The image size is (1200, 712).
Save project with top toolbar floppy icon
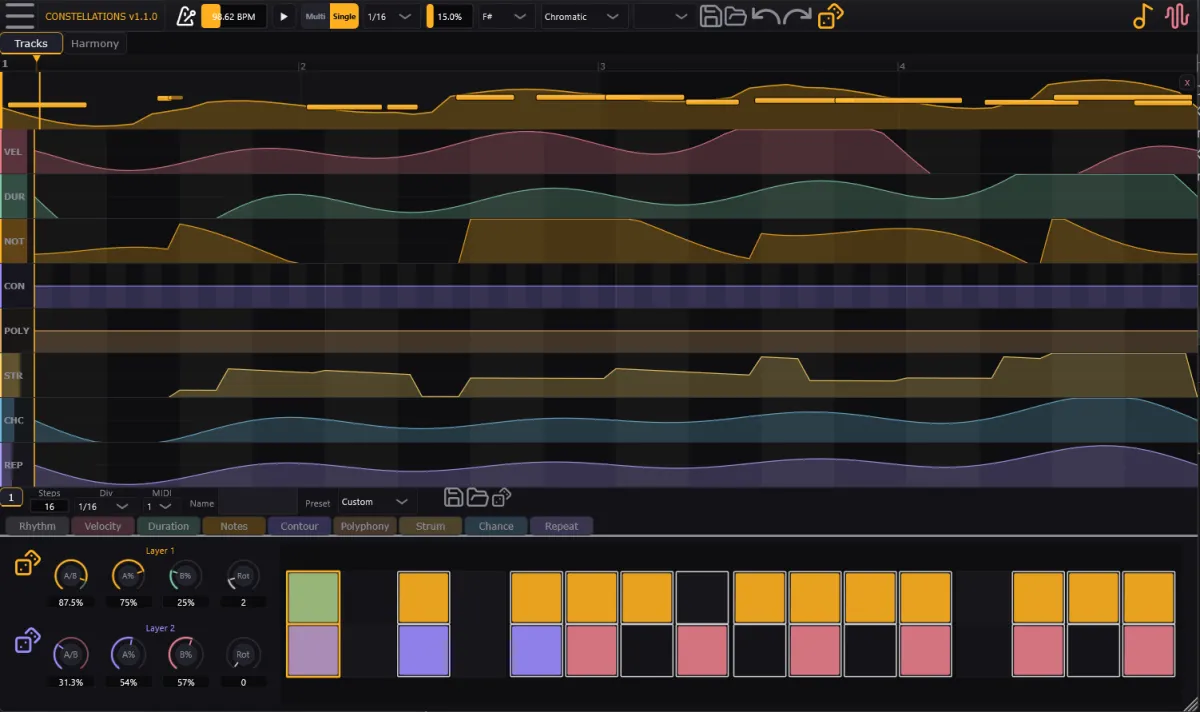pos(711,16)
